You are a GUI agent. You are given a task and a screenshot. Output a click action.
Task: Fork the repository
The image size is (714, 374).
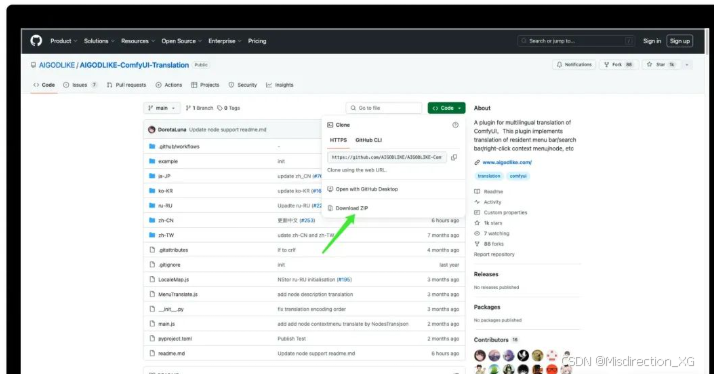618,65
